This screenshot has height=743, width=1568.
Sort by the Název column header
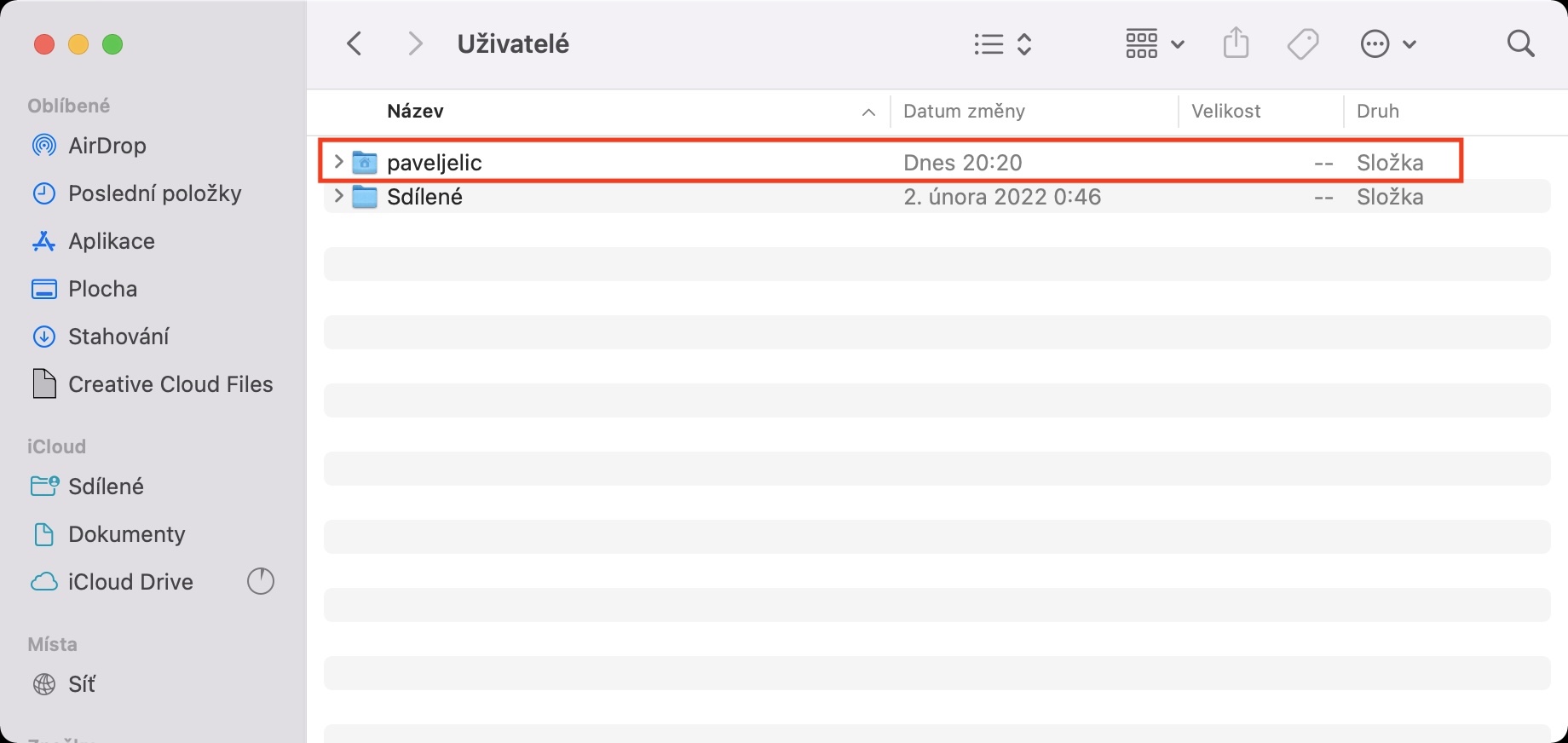point(415,112)
